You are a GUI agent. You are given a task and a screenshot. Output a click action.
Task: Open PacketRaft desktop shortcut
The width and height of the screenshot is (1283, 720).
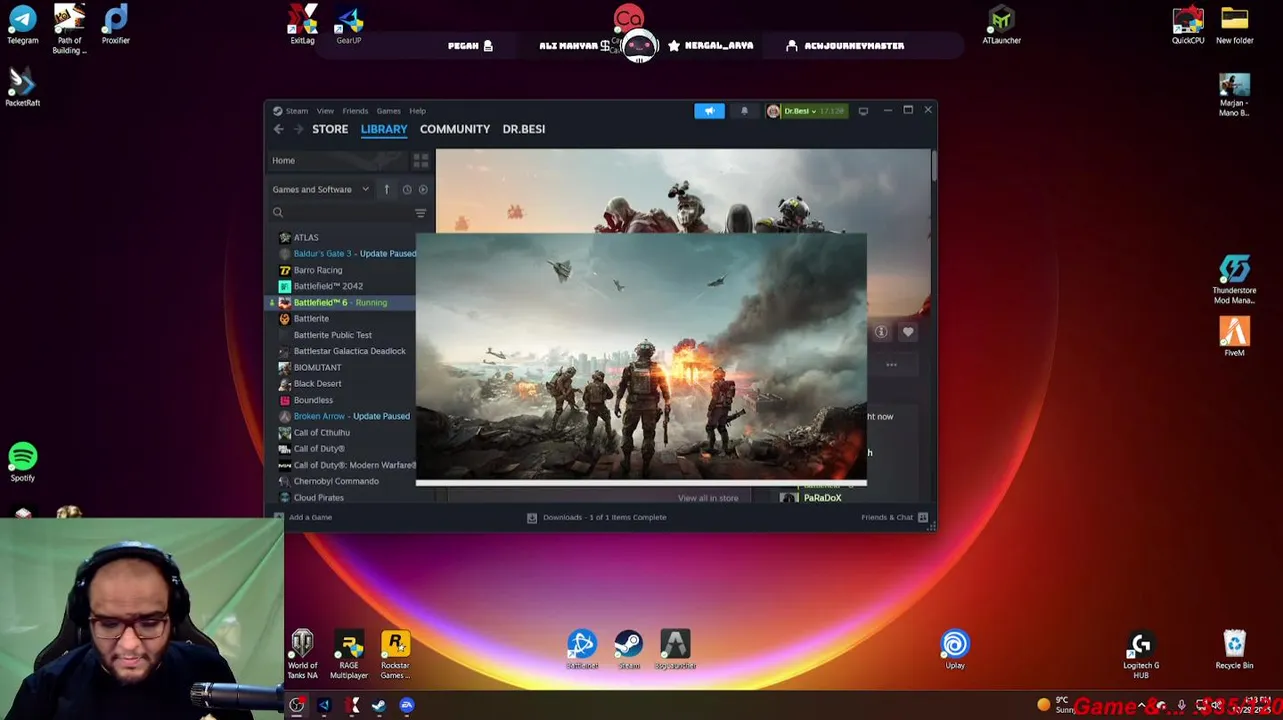22,87
